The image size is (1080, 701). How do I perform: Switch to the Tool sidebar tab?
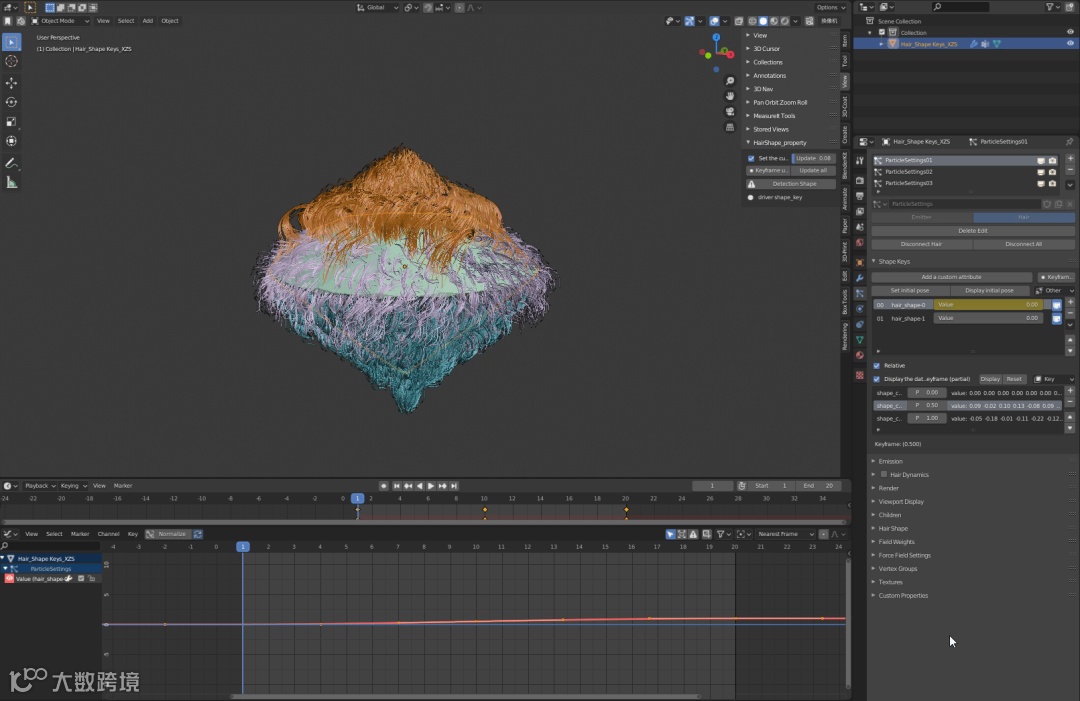(845, 61)
